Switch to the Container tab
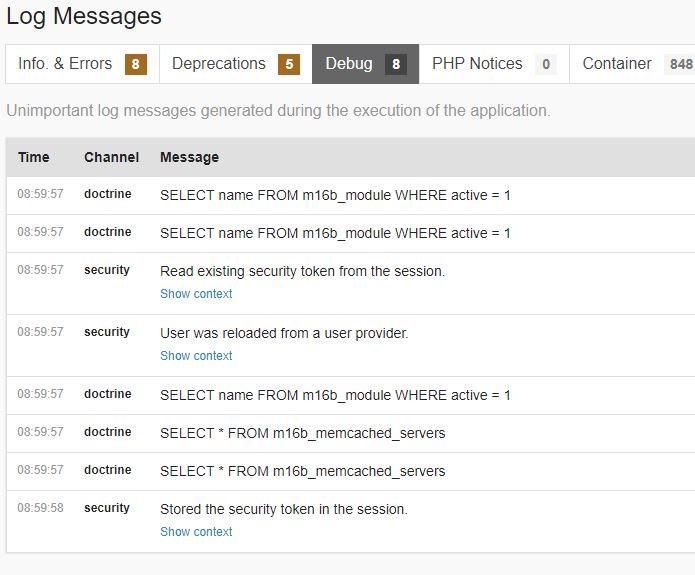Image resolution: width=695 pixels, height=575 pixels. click(617, 64)
